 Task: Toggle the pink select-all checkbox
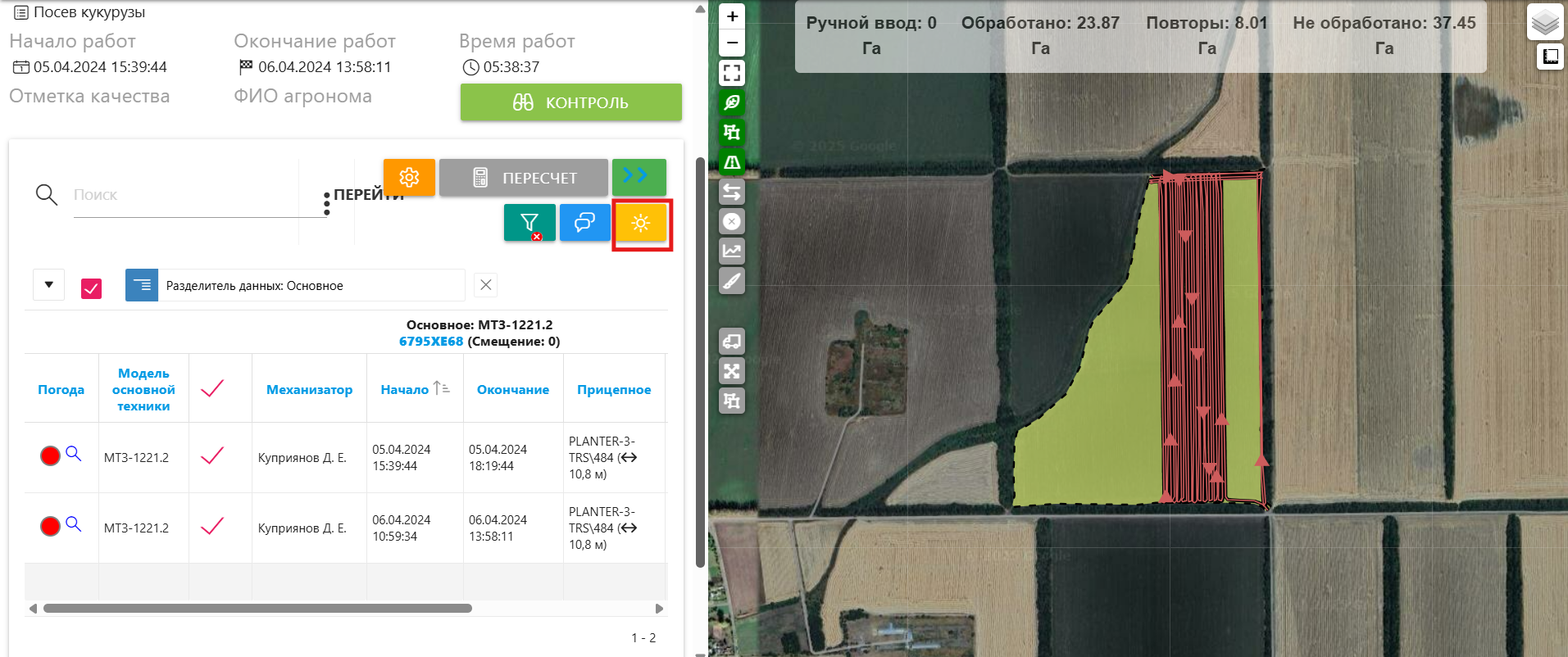[91, 288]
